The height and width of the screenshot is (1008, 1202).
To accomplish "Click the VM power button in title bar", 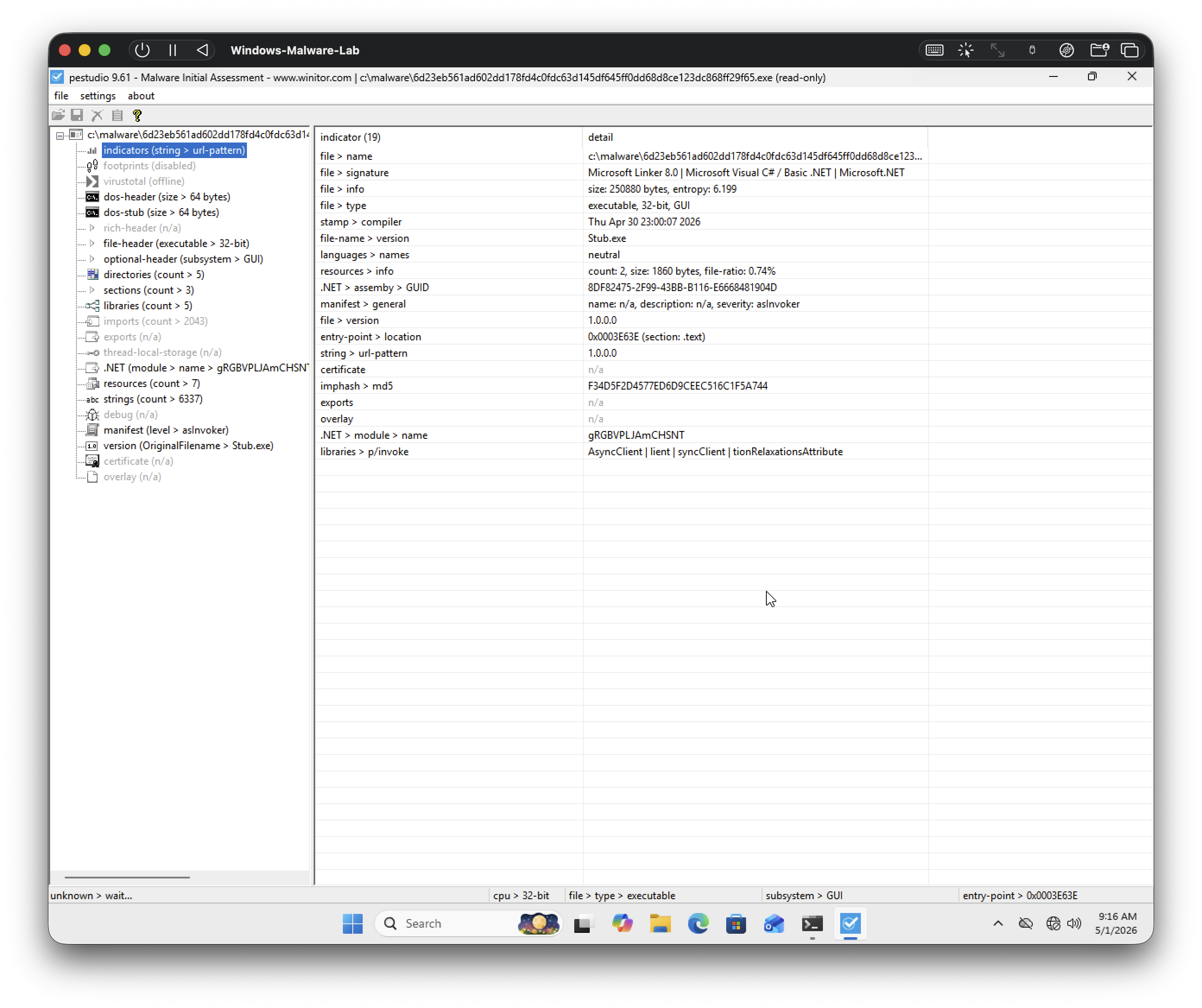I will (x=142, y=51).
